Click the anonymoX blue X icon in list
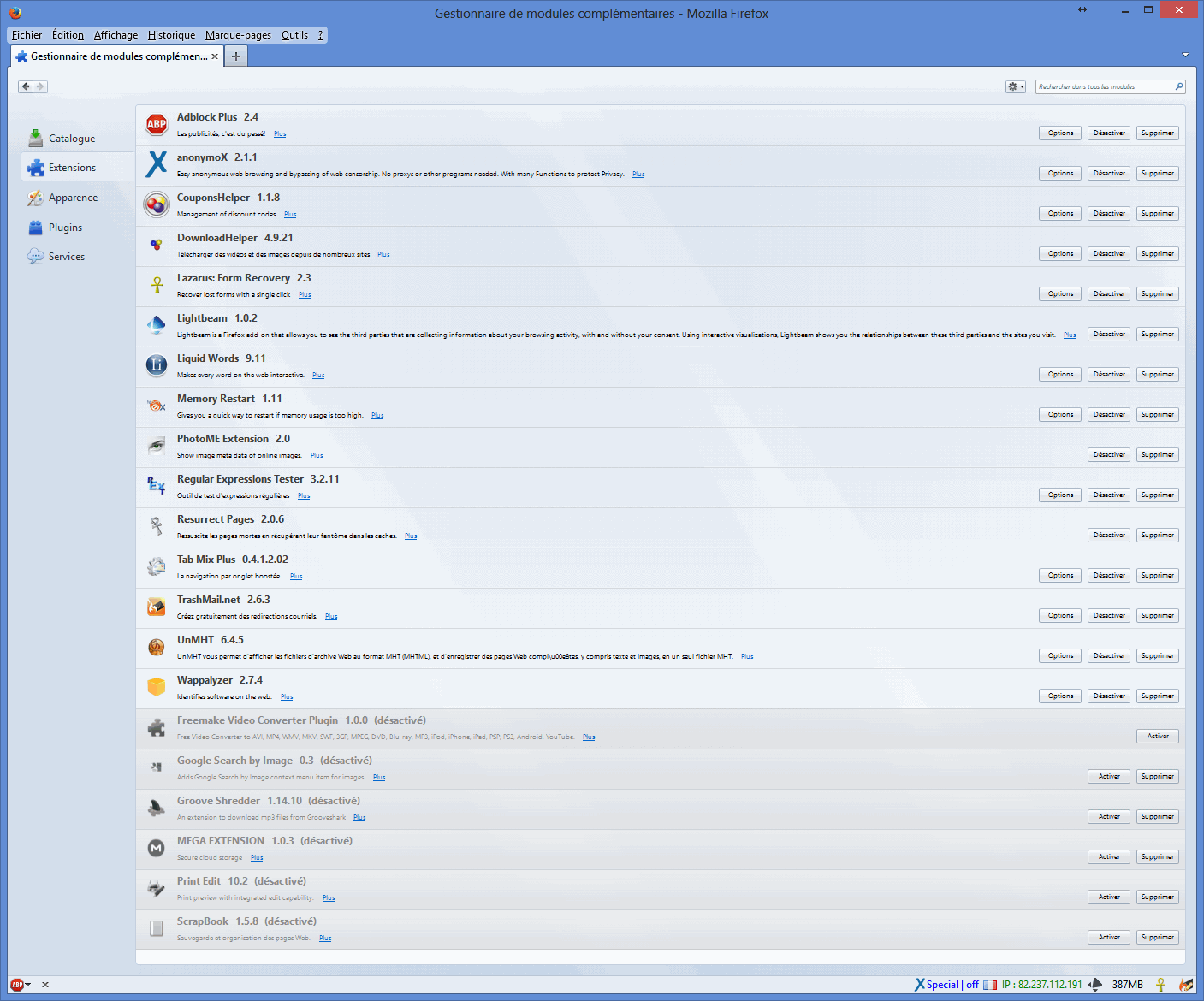Image resolution: width=1204 pixels, height=1001 pixels. pyautogui.click(x=157, y=164)
